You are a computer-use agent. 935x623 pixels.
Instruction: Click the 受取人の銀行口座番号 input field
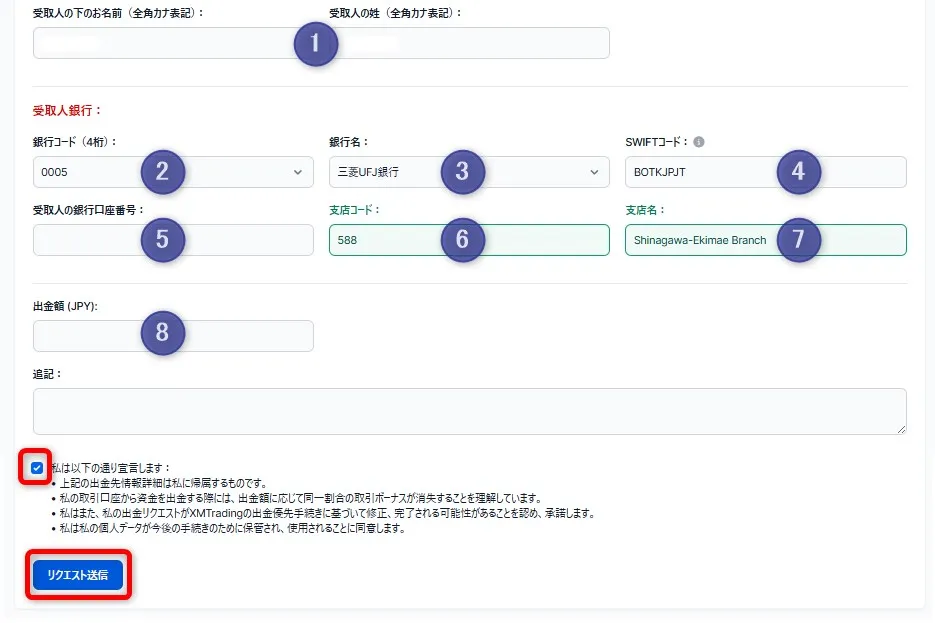[x=173, y=240]
